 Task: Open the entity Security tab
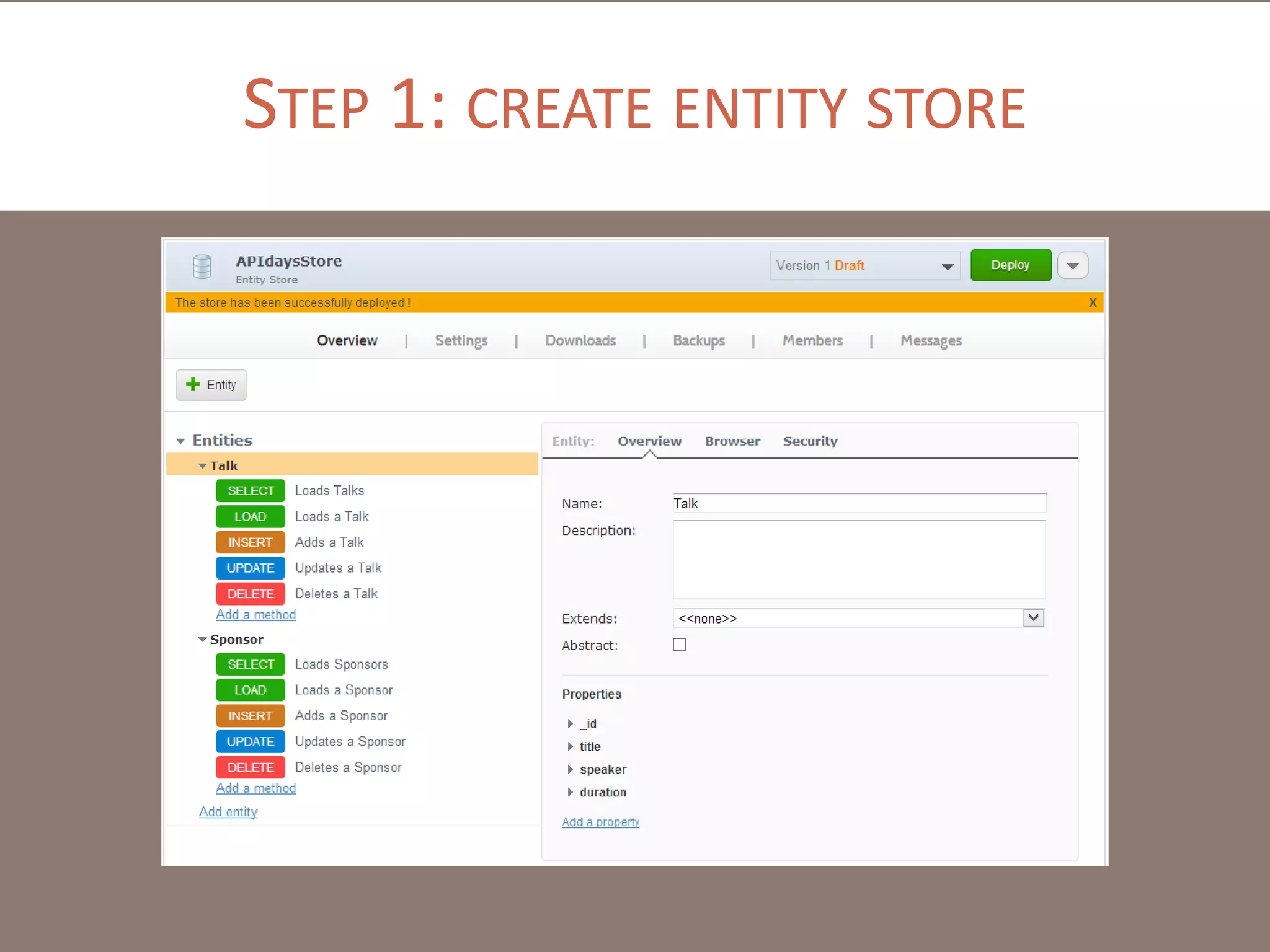[x=810, y=441]
